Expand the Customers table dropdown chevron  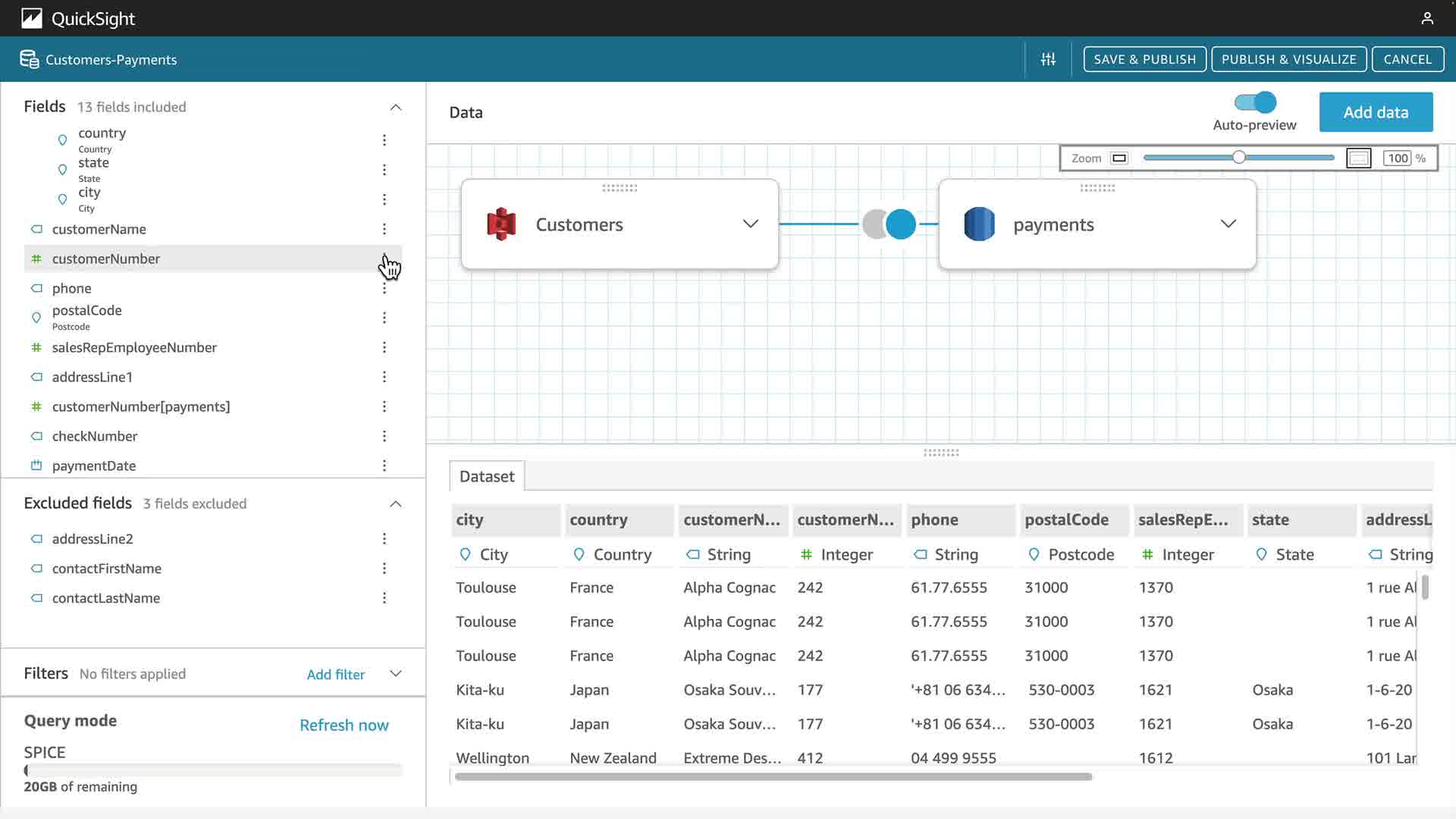750,224
